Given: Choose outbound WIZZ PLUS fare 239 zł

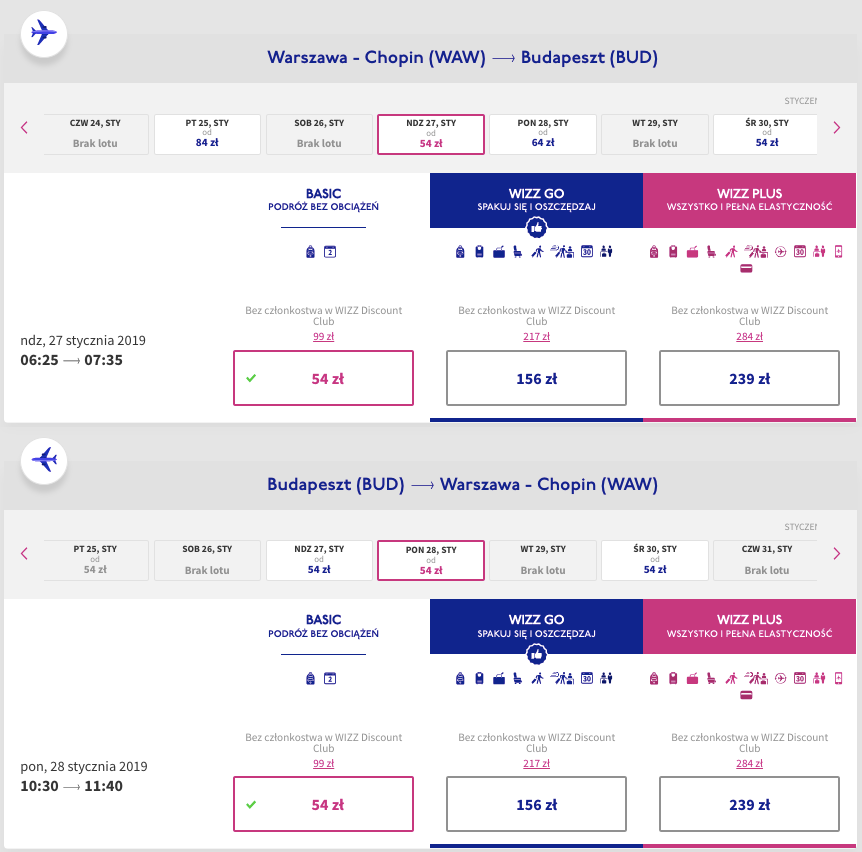Looking at the screenshot, I should point(749,378).
